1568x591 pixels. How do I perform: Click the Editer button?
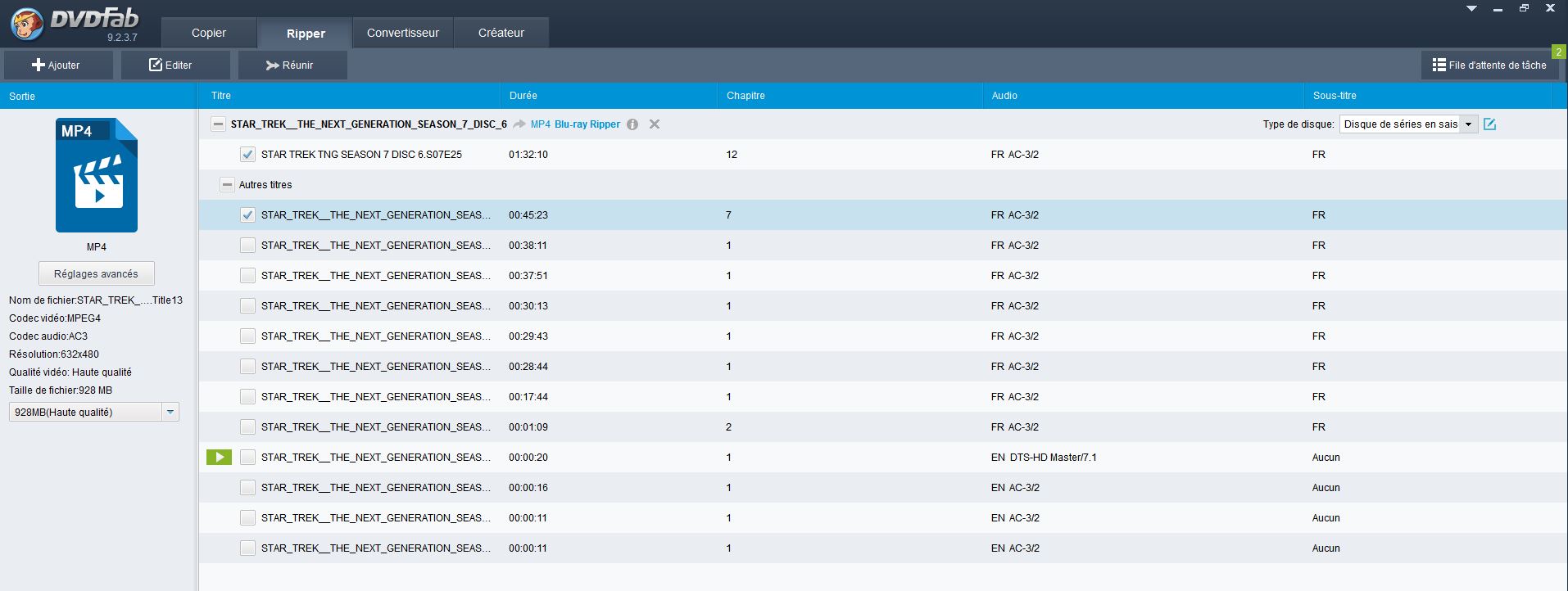pyautogui.click(x=174, y=65)
